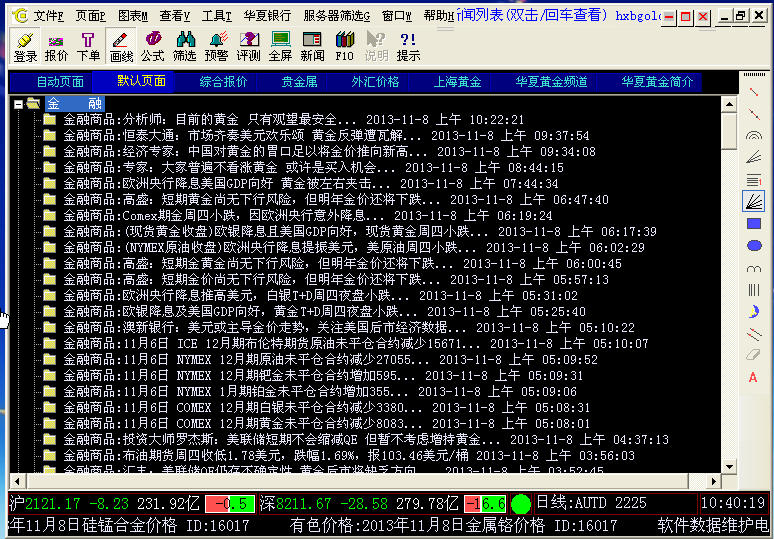Open the 报价 quotes toolbar icon
The width and height of the screenshot is (774, 539).
click(56, 46)
